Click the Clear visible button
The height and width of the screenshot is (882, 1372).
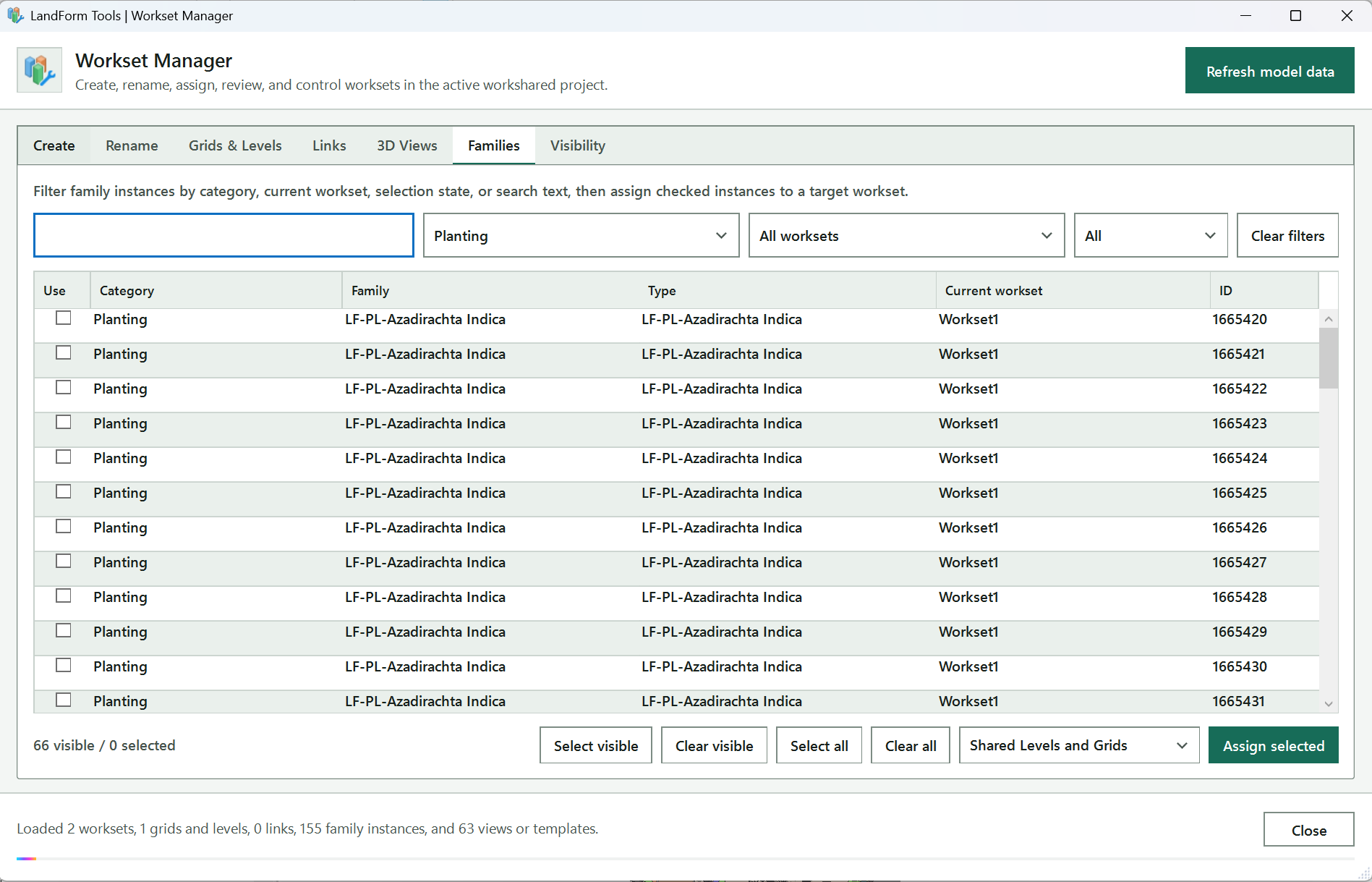(x=715, y=745)
